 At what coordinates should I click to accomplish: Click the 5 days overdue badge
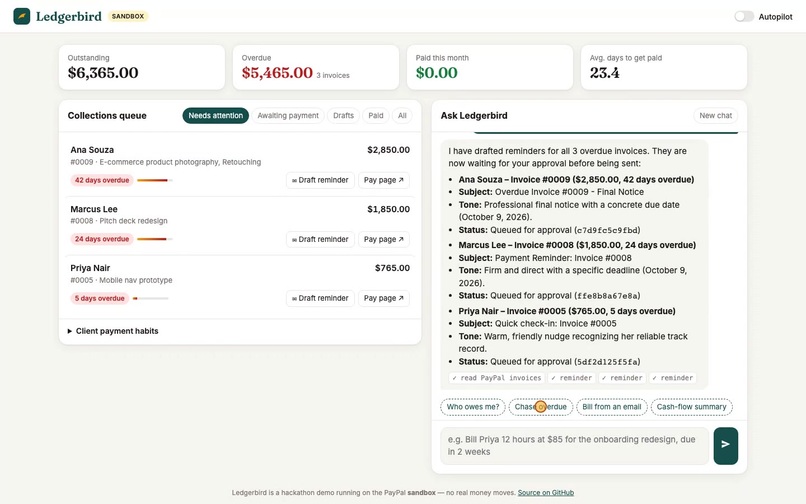[100, 298]
